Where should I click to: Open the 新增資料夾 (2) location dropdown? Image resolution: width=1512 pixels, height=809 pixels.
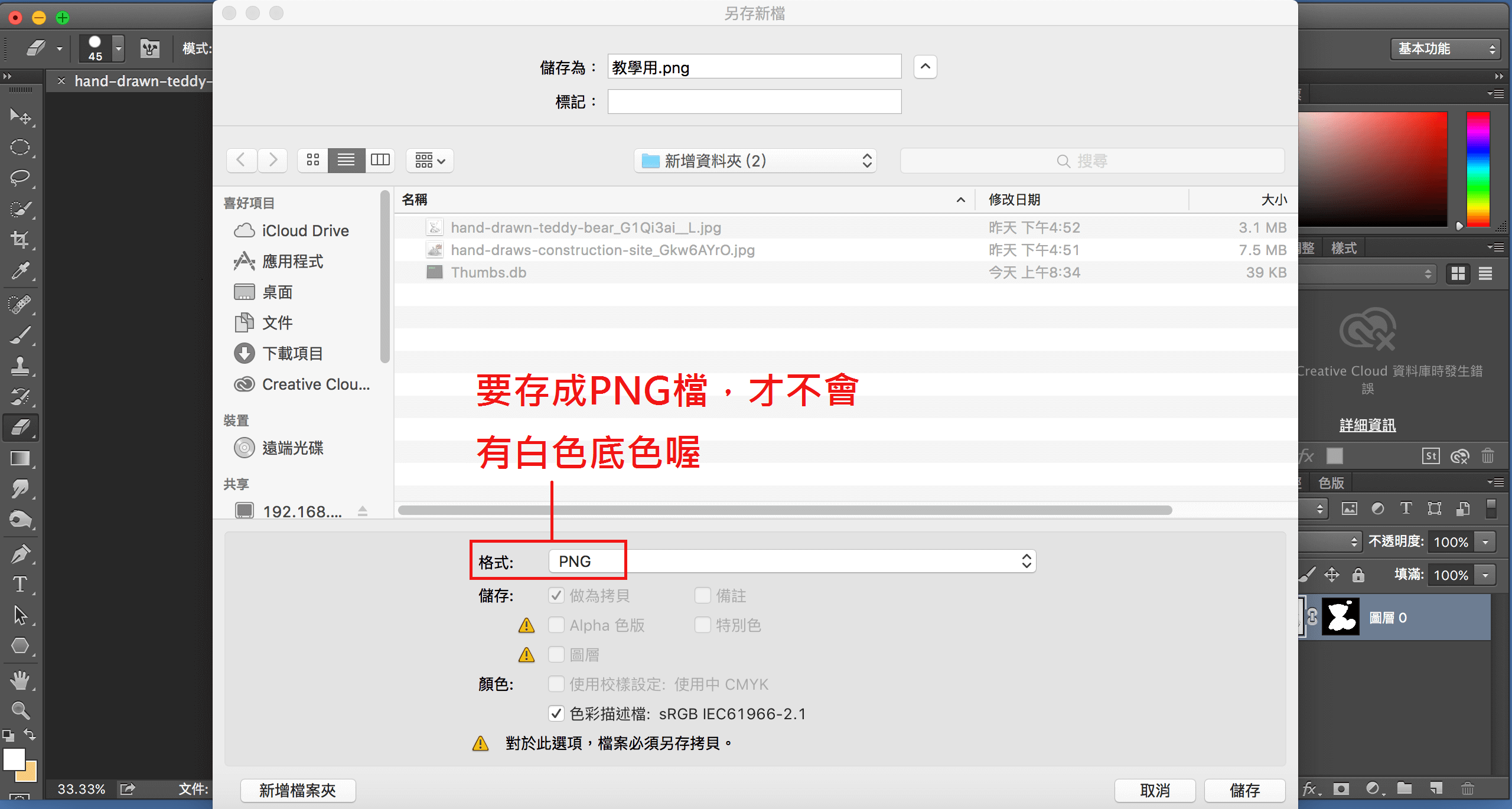pos(755,161)
